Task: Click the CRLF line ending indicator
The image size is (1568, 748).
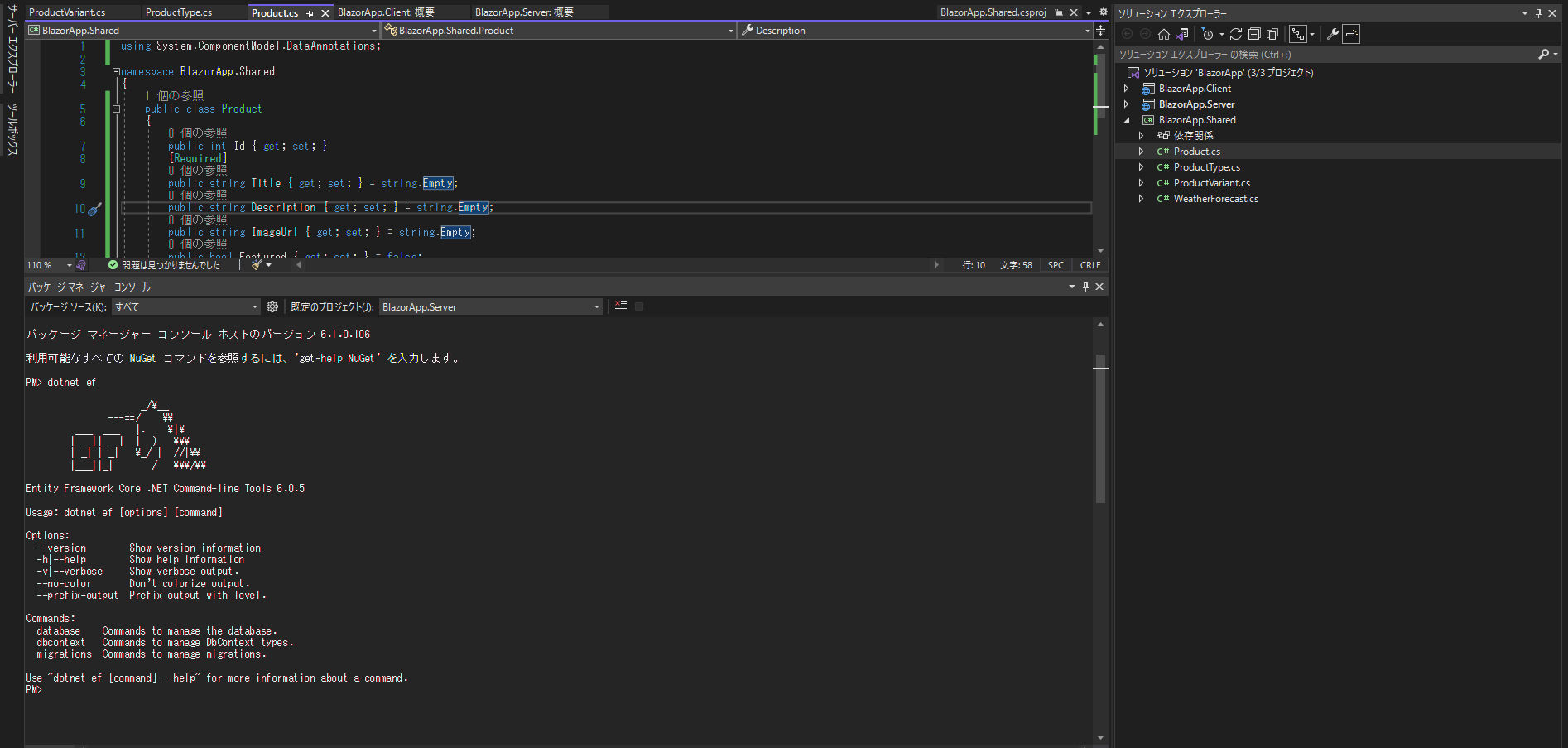Action: point(1090,265)
